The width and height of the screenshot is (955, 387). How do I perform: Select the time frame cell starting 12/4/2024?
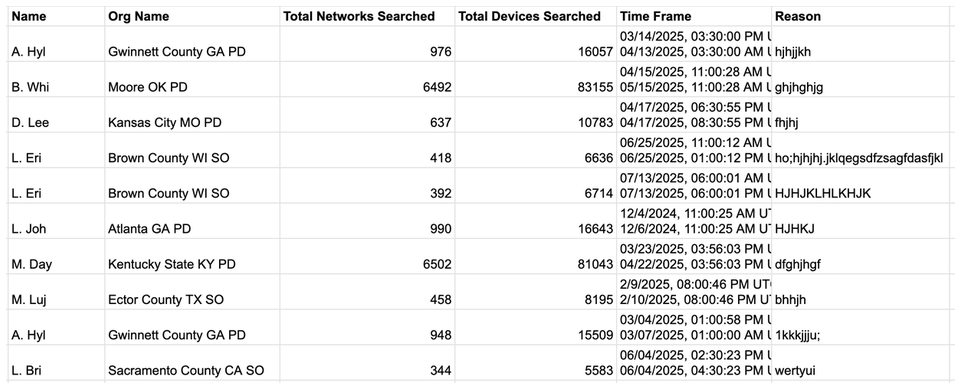tap(694, 221)
